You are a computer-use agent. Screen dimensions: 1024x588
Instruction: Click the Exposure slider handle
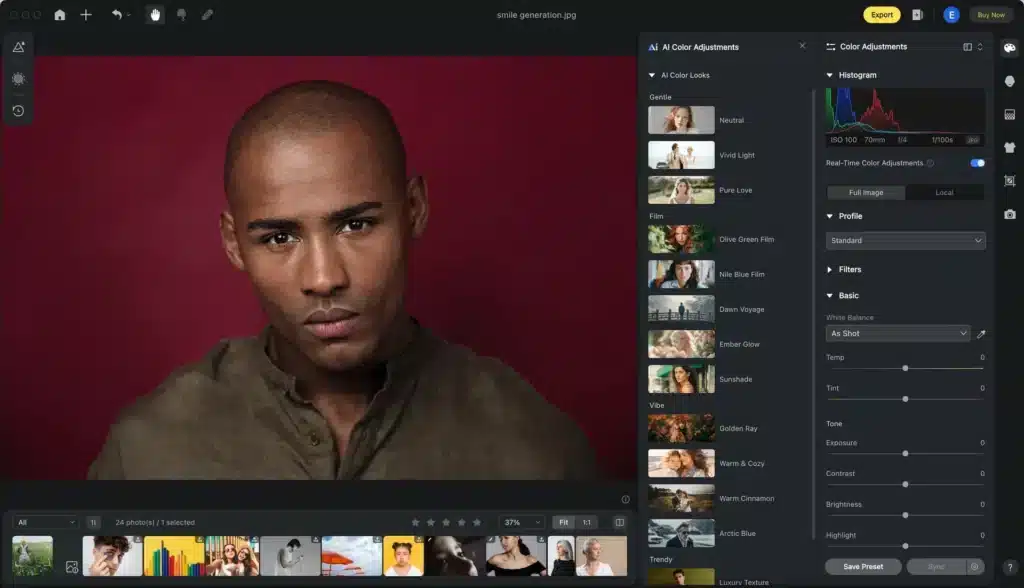pyautogui.click(x=905, y=453)
